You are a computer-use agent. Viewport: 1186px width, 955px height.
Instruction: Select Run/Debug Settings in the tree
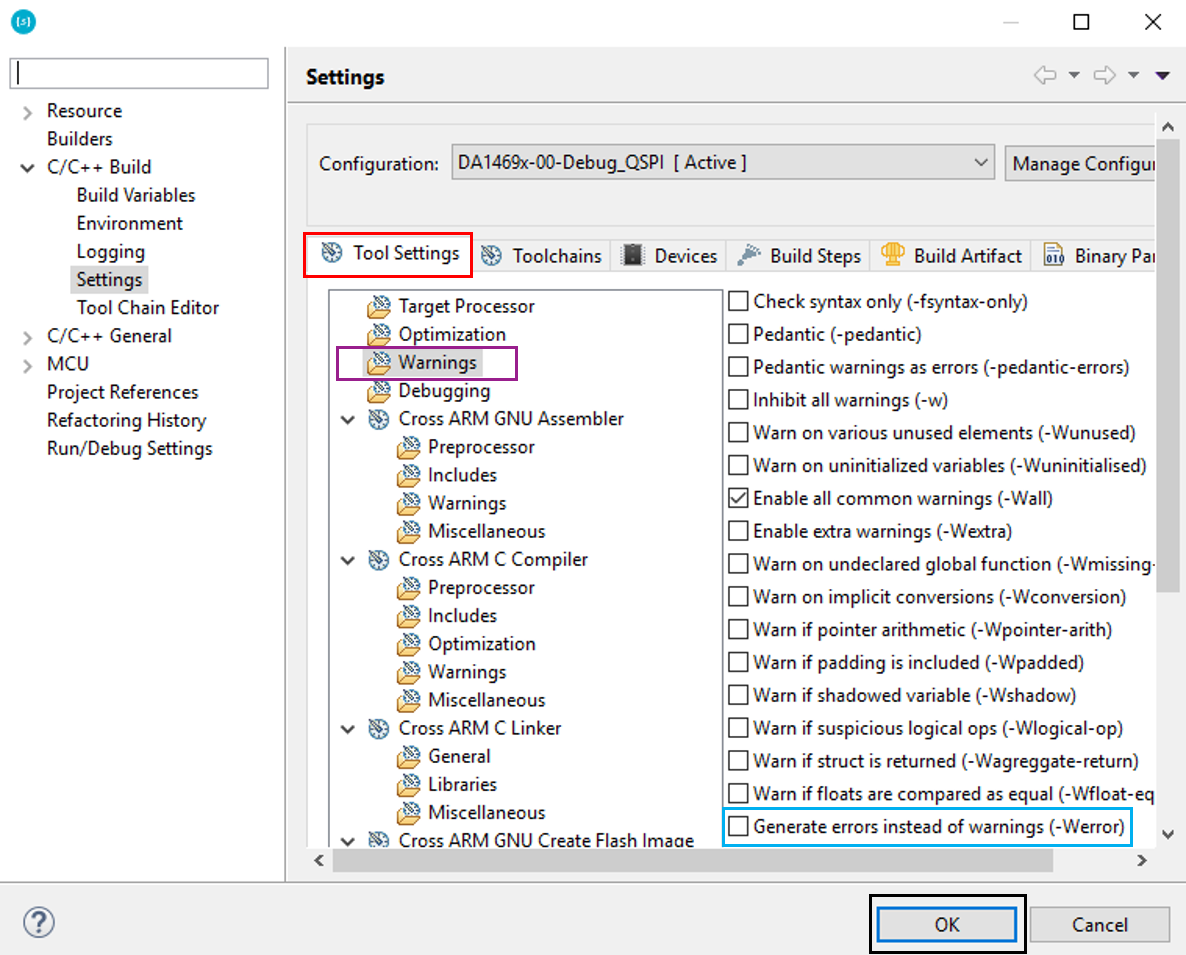129,448
